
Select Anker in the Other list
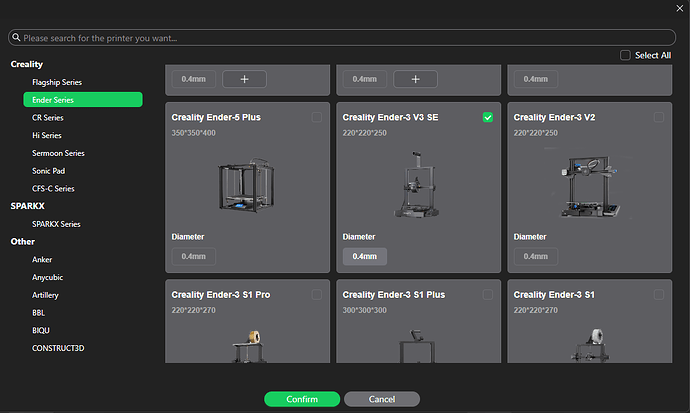[42, 259]
